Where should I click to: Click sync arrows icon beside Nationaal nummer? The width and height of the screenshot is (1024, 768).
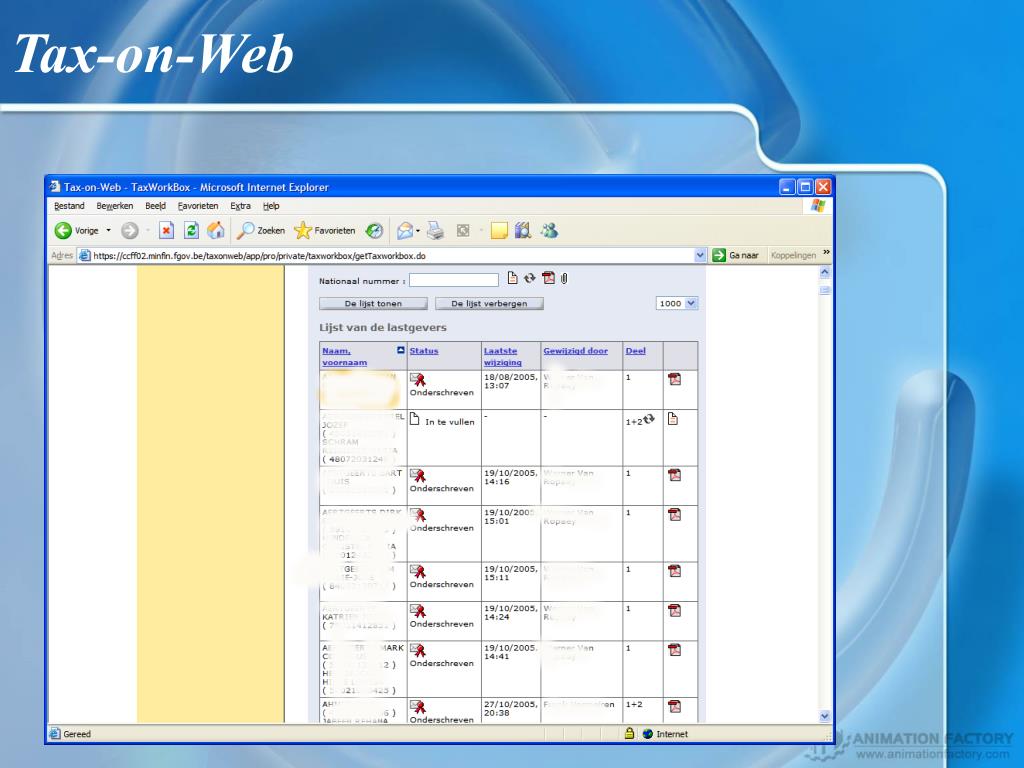pos(530,278)
